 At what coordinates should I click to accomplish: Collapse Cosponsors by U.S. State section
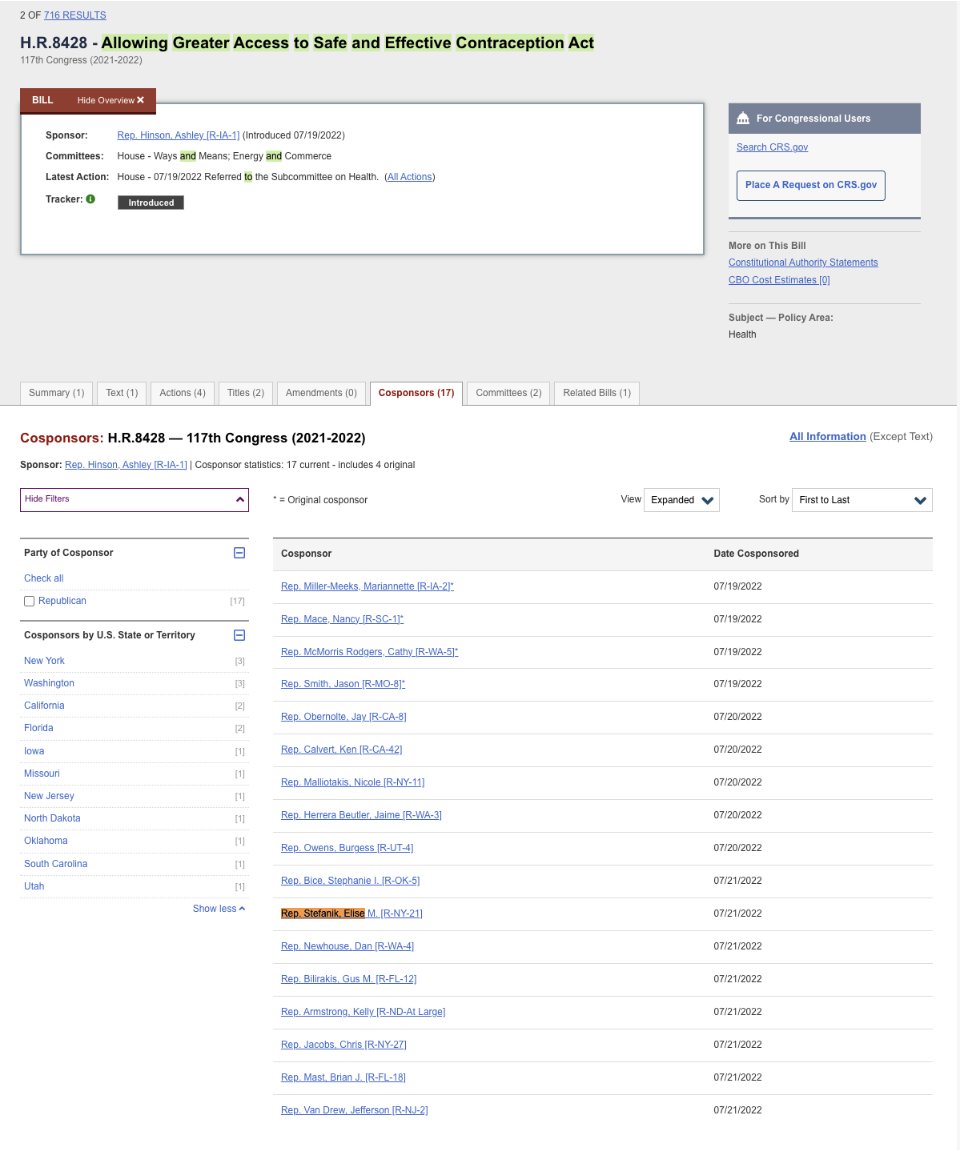click(239, 635)
